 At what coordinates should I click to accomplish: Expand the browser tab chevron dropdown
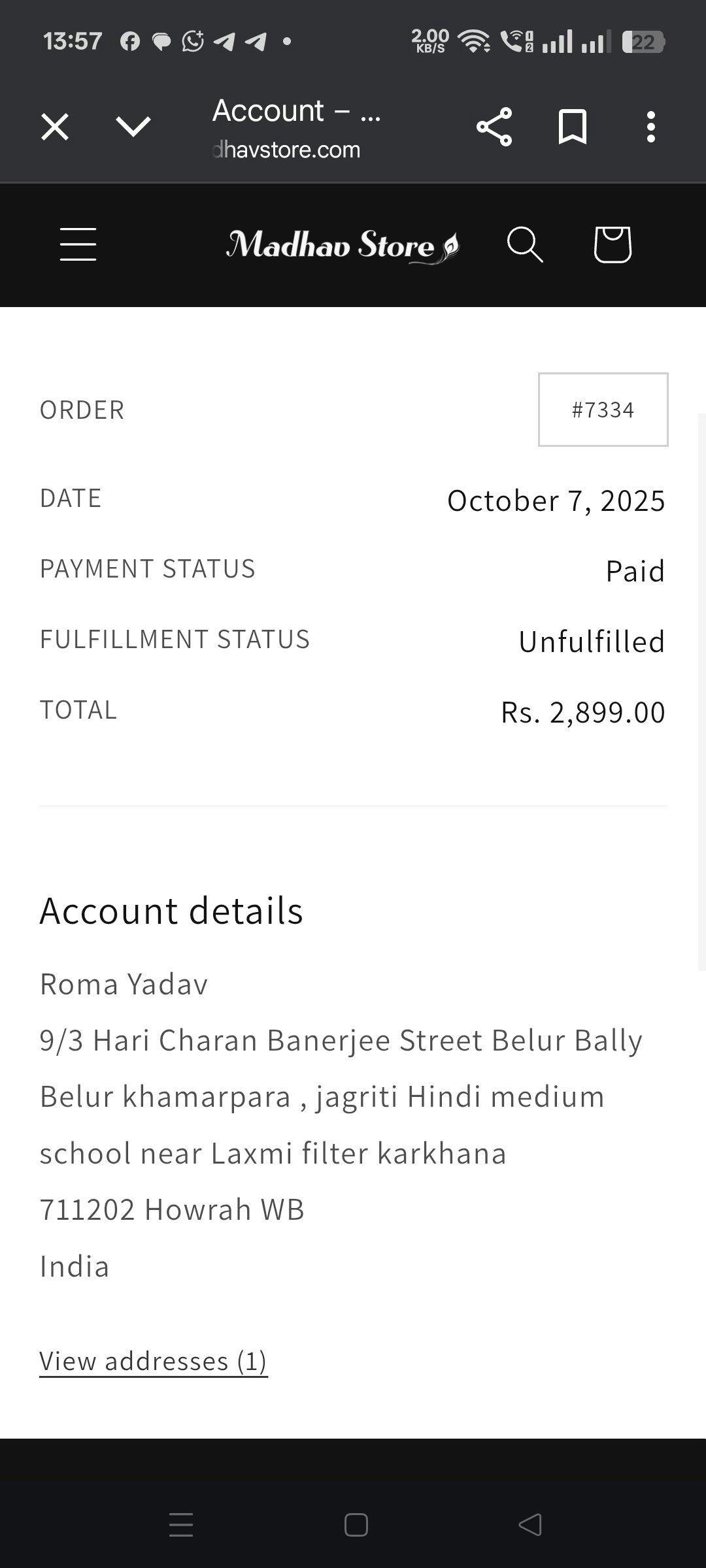coord(133,127)
